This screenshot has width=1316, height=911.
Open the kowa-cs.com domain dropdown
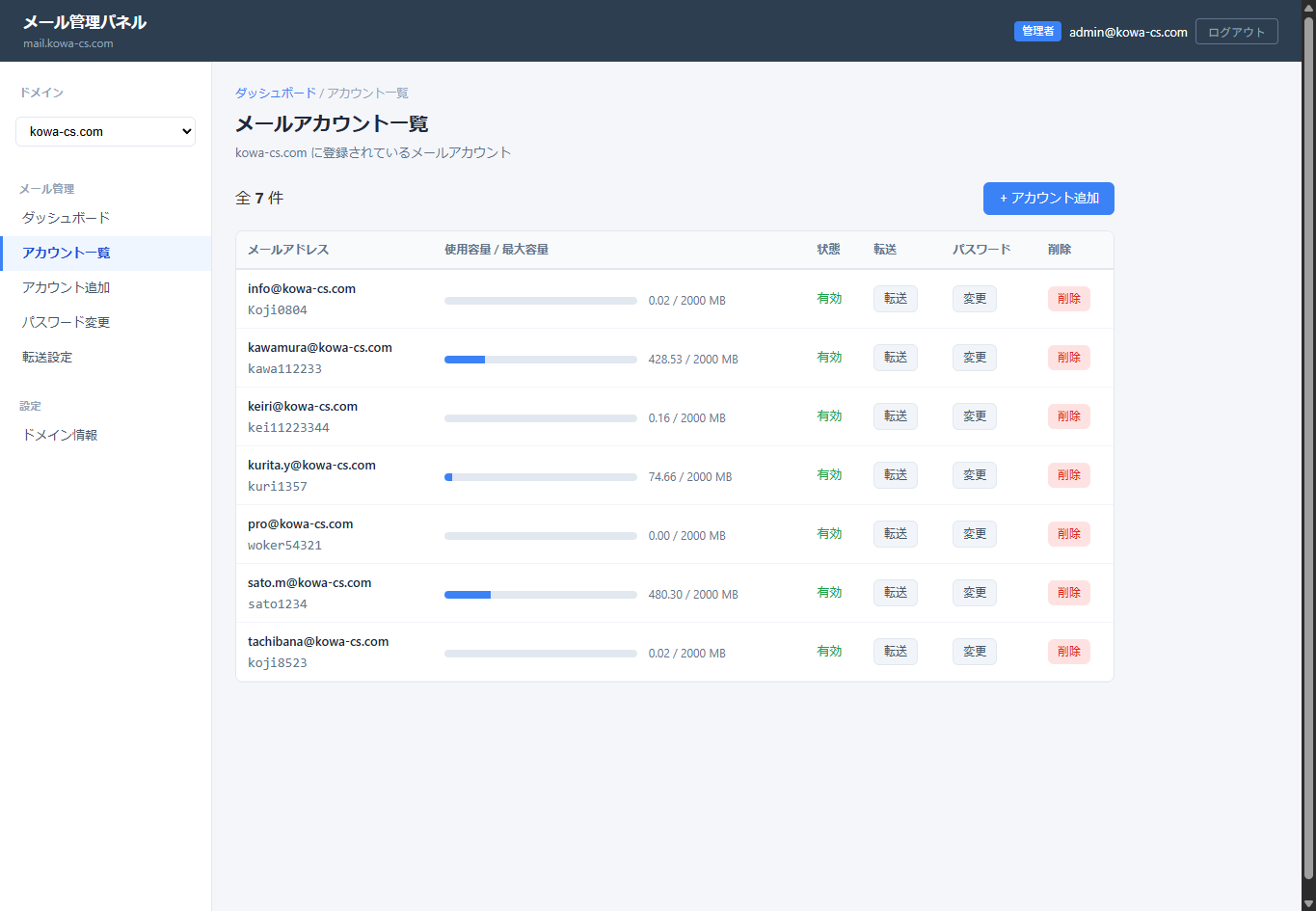tap(105, 132)
